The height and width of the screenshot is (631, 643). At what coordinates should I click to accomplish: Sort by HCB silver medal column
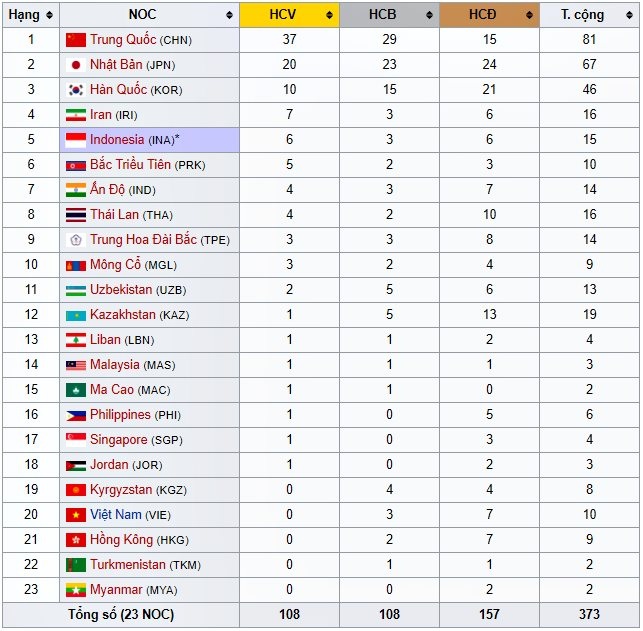click(x=389, y=15)
